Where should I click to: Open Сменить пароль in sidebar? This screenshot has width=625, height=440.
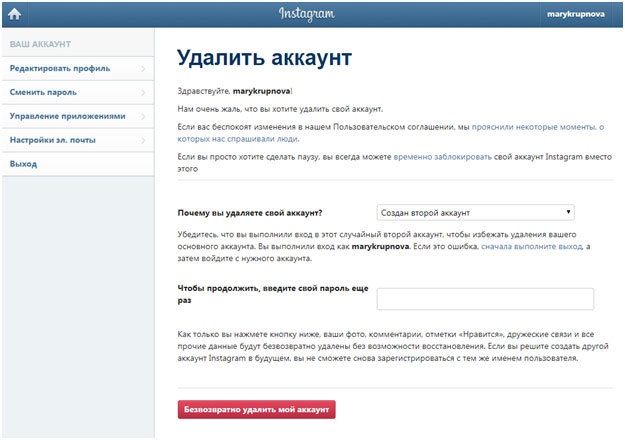point(78,92)
